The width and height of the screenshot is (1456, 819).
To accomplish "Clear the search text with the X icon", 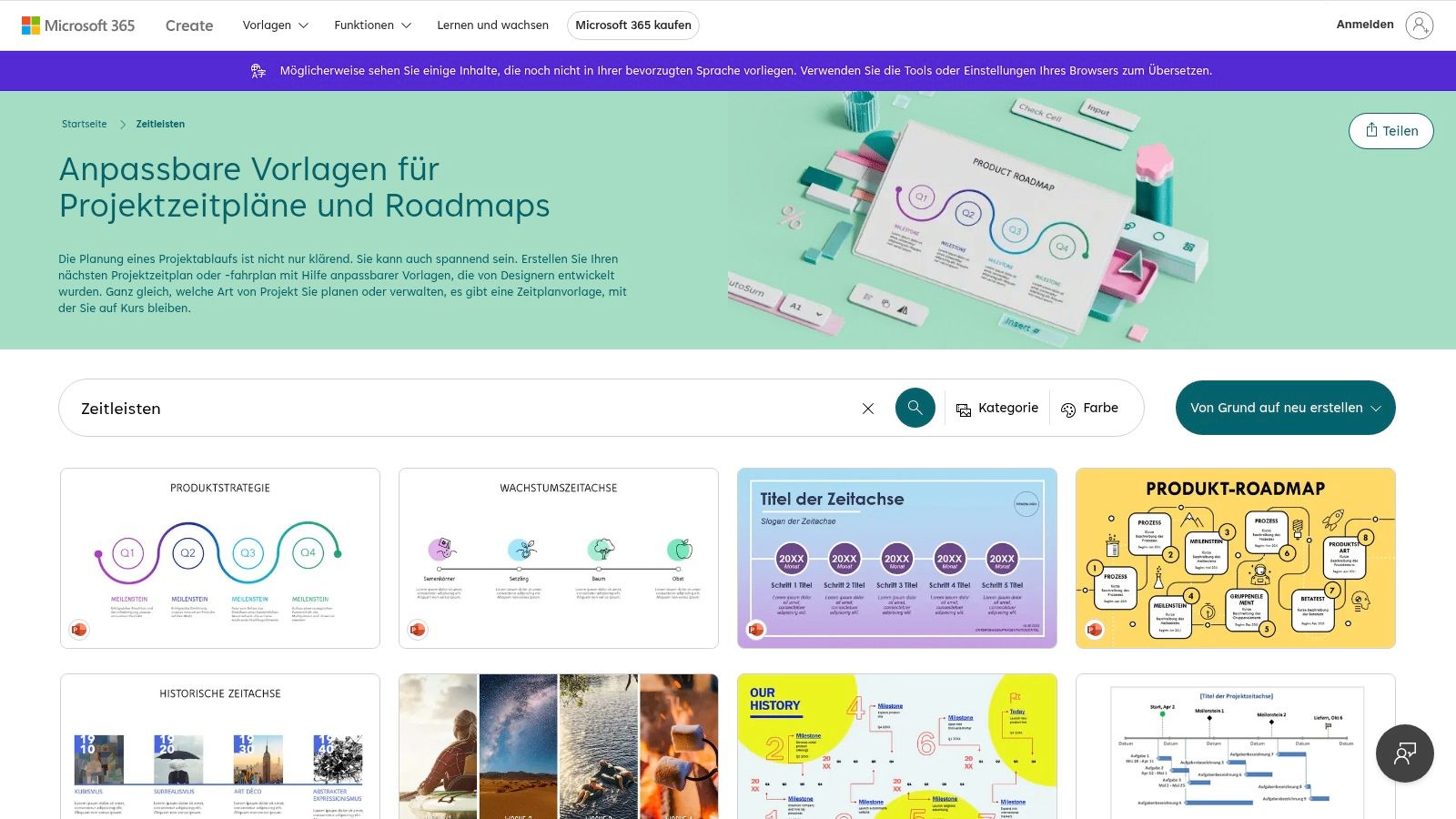I will [x=868, y=409].
